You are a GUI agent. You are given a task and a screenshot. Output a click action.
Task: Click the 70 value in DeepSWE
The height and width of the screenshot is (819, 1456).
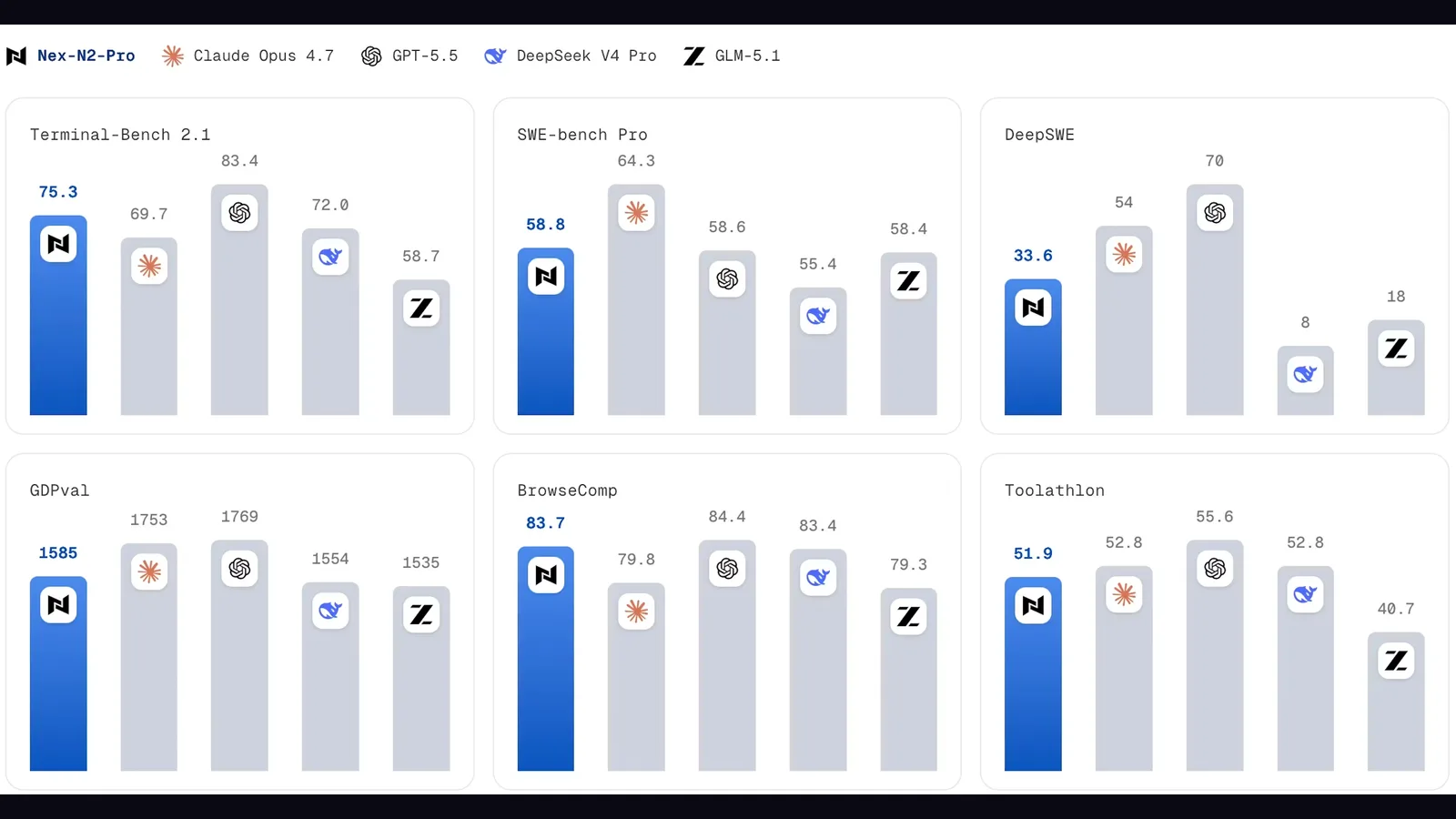[x=1215, y=161]
